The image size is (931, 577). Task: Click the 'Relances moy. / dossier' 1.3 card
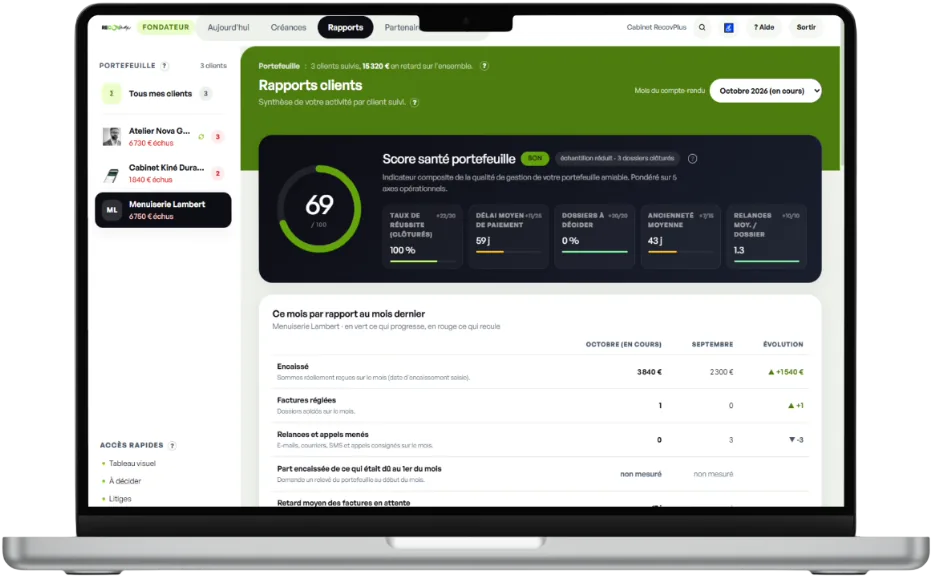pyautogui.click(x=767, y=237)
